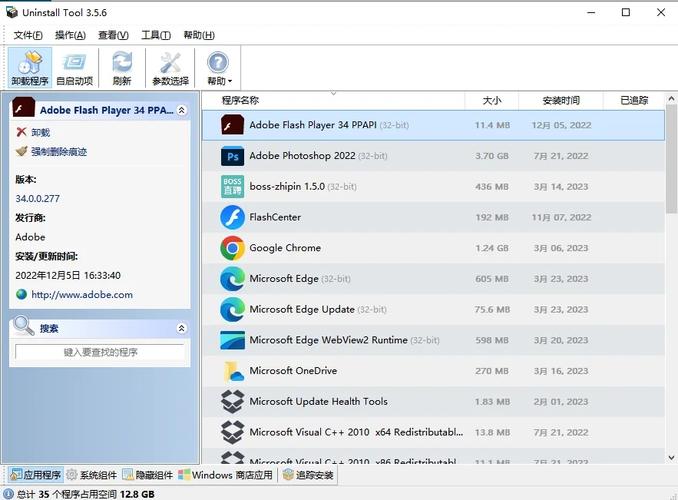Click the 3.70 GB size value
678x500 pixels.
pos(492,156)
